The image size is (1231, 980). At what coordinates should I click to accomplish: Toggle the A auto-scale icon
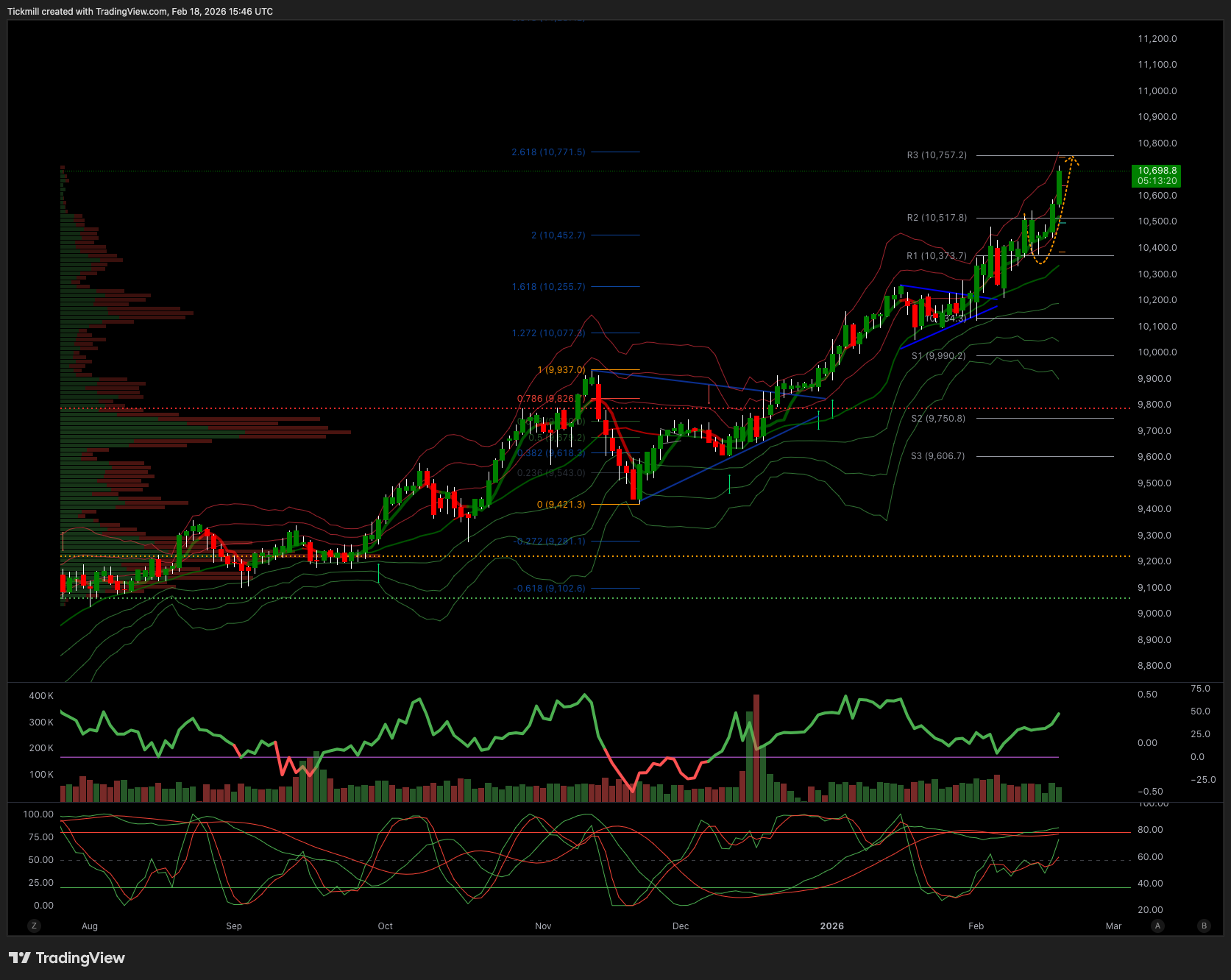1157,926
